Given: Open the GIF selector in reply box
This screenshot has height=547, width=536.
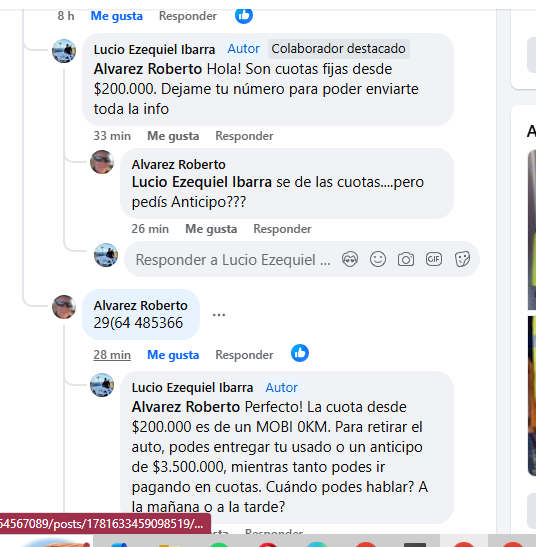Looking at the screenshot, I should click(x=434, y=259).
